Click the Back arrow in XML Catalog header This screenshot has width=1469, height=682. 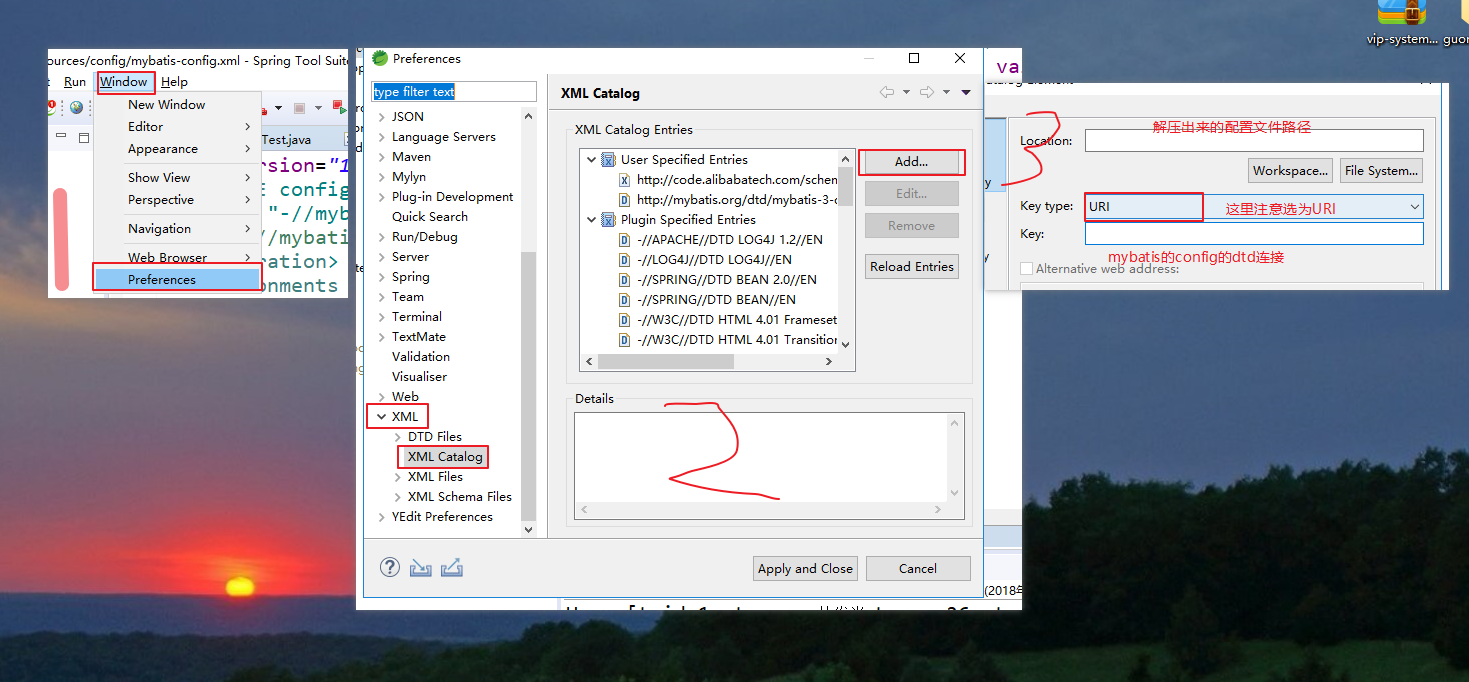[x=887, y=92]
